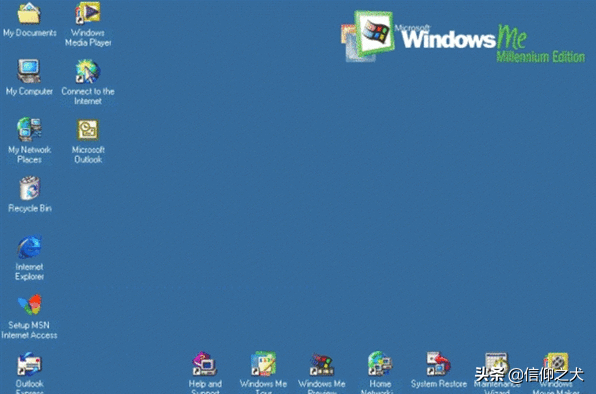Click the "My Computer" label text

[29, 92]
